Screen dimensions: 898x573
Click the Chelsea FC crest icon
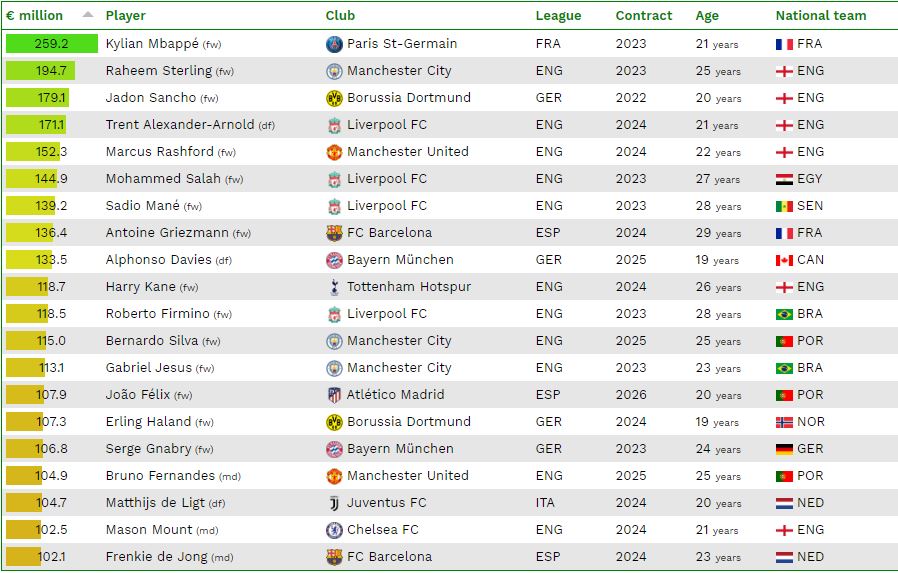334,530
